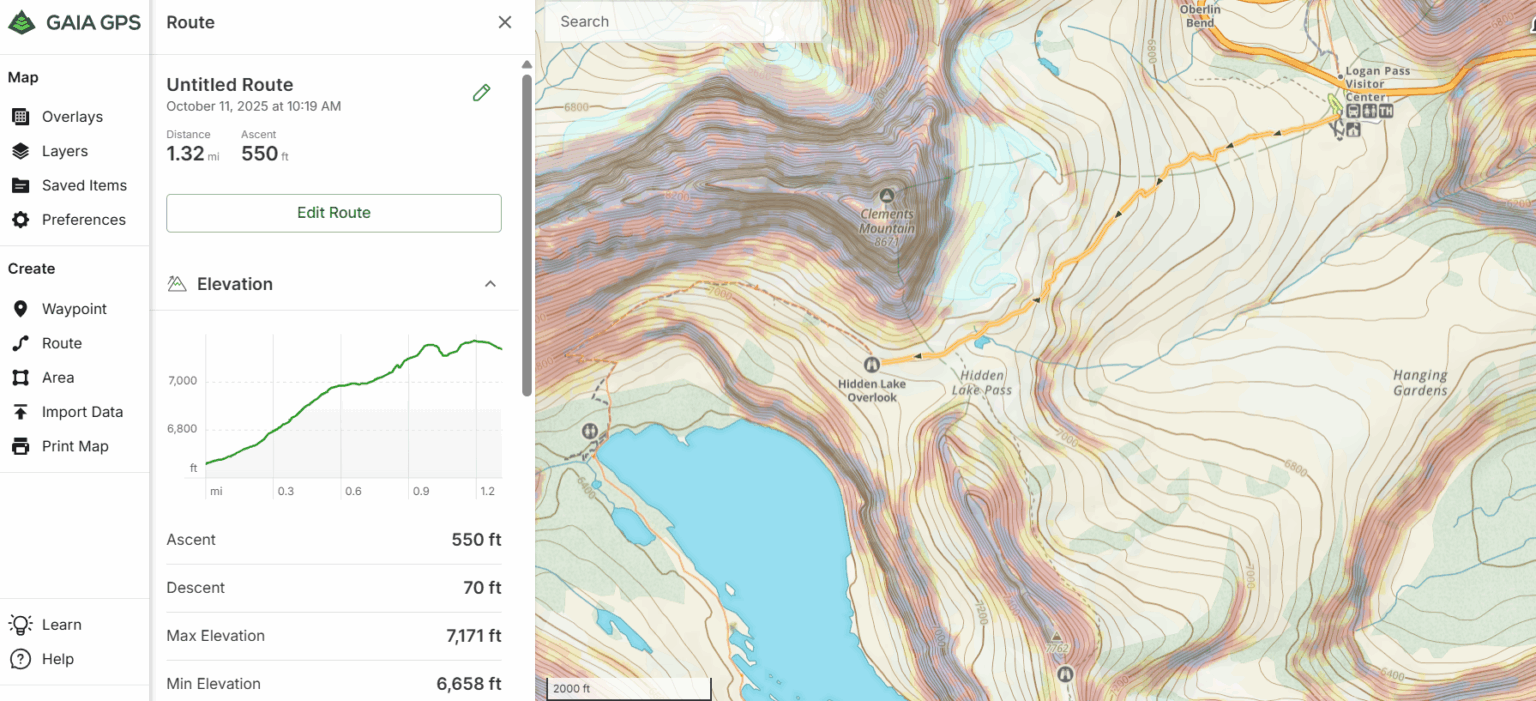Select the Route creation icon
This screenshot has height=701, width=1536.
point(20,343)
